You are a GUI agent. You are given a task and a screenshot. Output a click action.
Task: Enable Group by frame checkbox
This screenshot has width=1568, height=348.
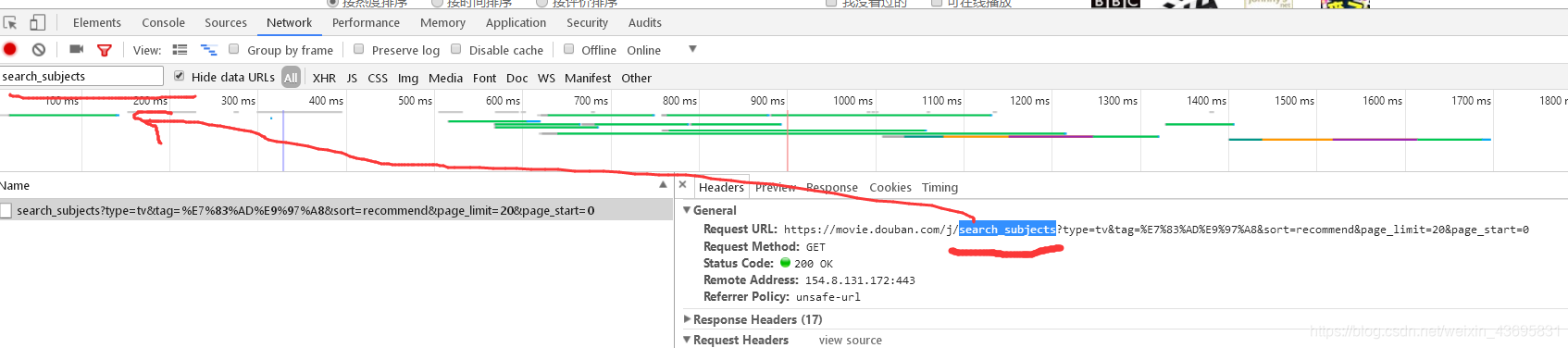coord(234,49)
